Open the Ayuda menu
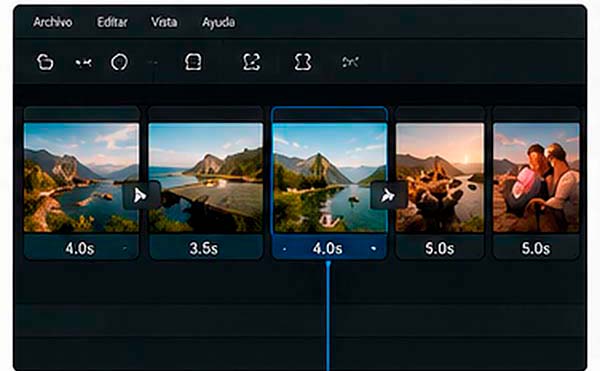This screenshot has height=371, width=600. (x=218, y=23)
